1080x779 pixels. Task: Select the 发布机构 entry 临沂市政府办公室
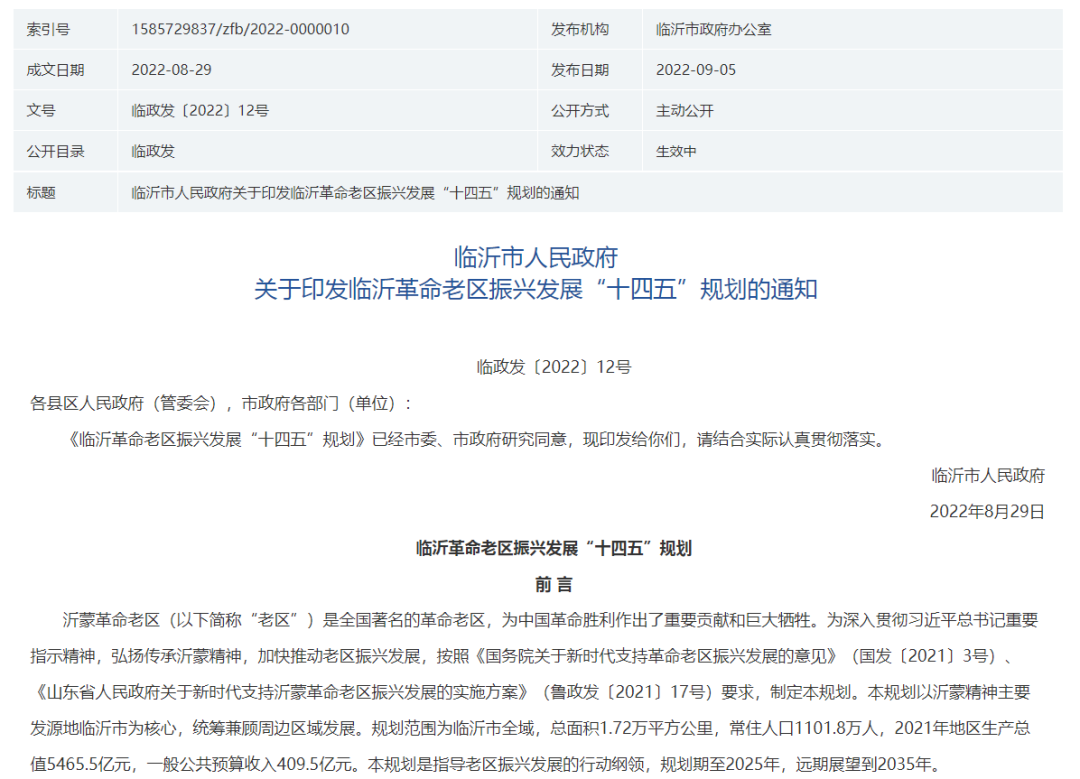click(x=716, y=29)
